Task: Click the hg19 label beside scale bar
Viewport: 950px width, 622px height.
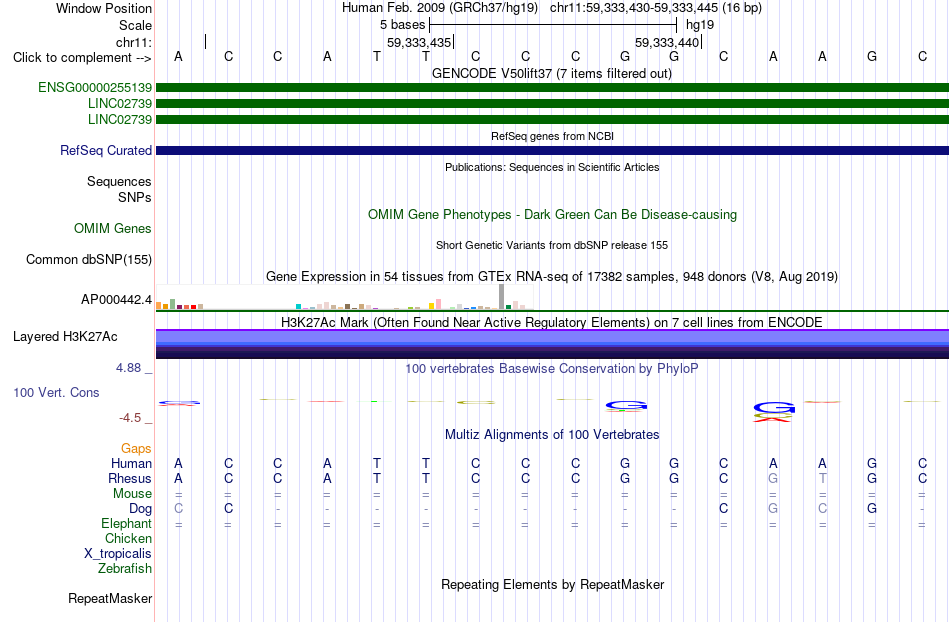Action: 700,25
